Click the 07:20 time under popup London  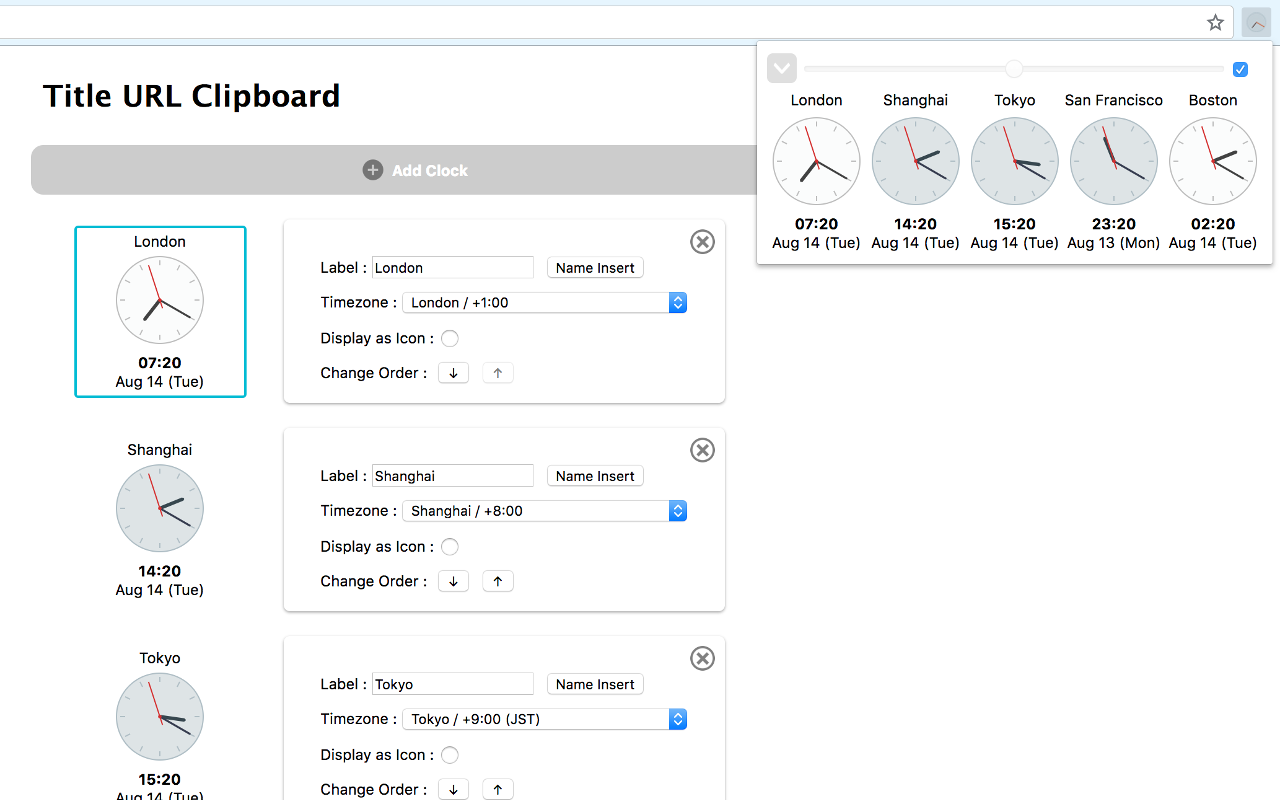[x=816, y=224]
